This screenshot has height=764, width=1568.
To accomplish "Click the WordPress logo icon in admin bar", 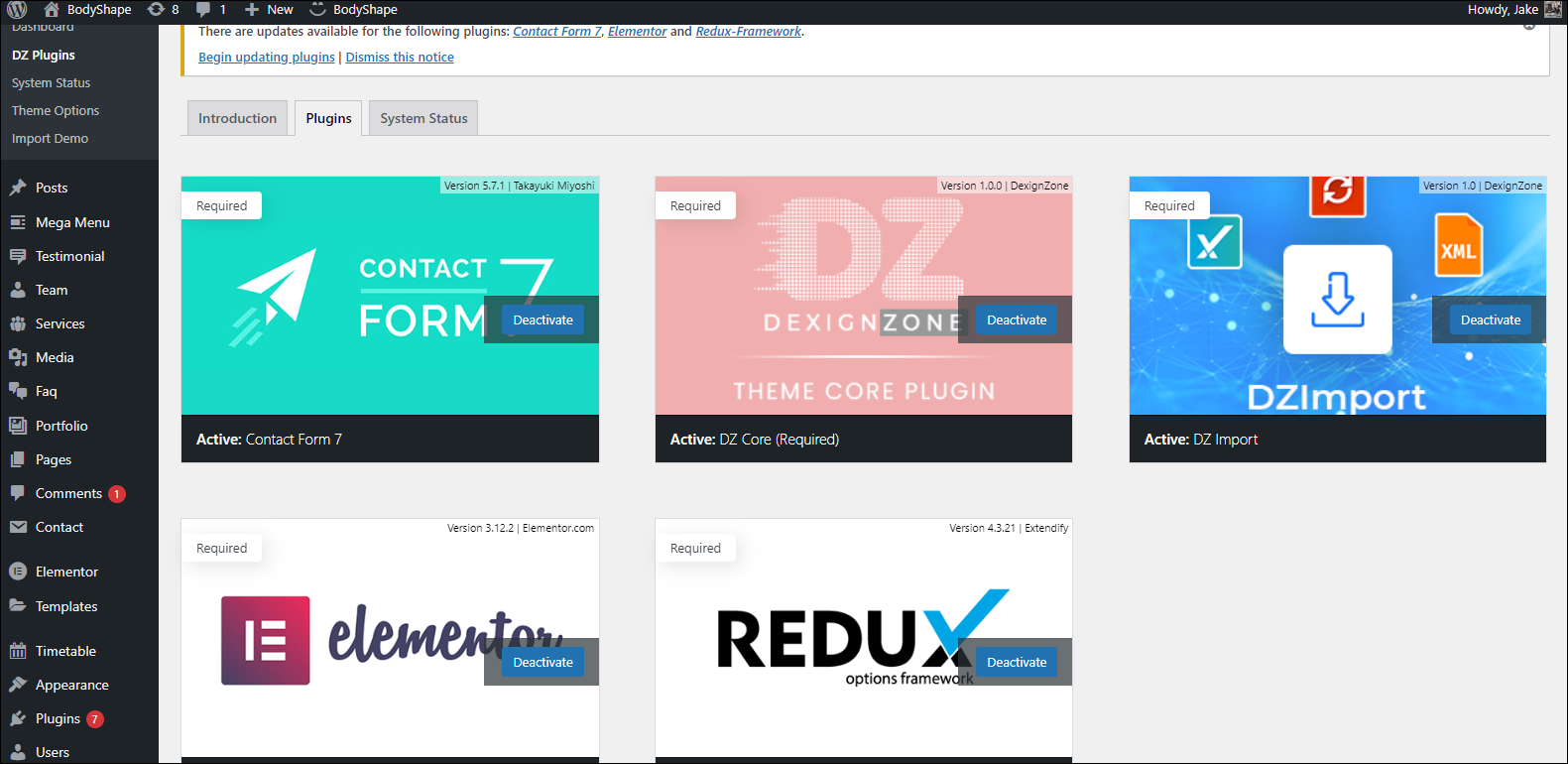I will pos(17,10).
